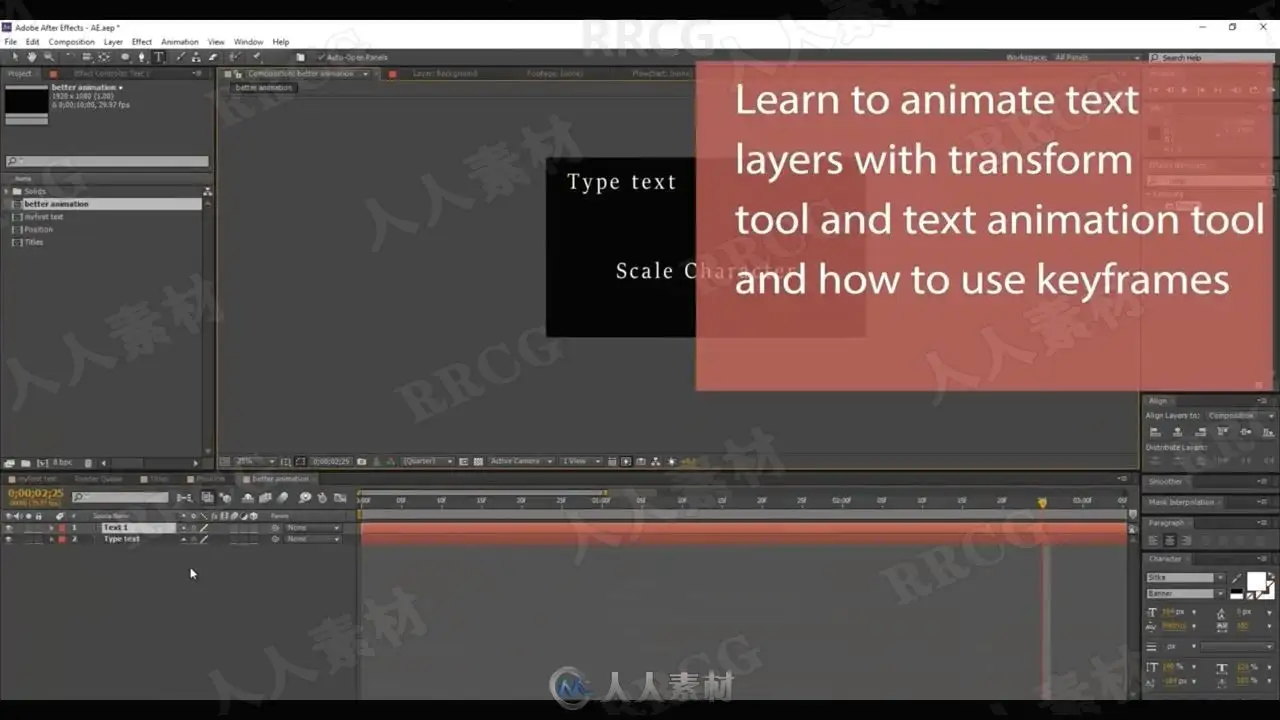Click the Search Help field

1213,58
